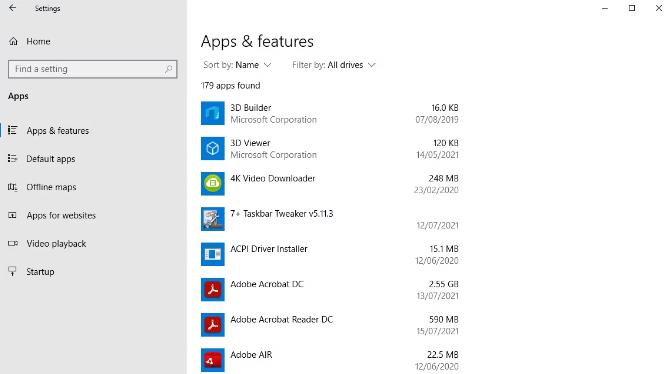
Task: Click the 3D Viewer cube icon
Action: (213, 148)
